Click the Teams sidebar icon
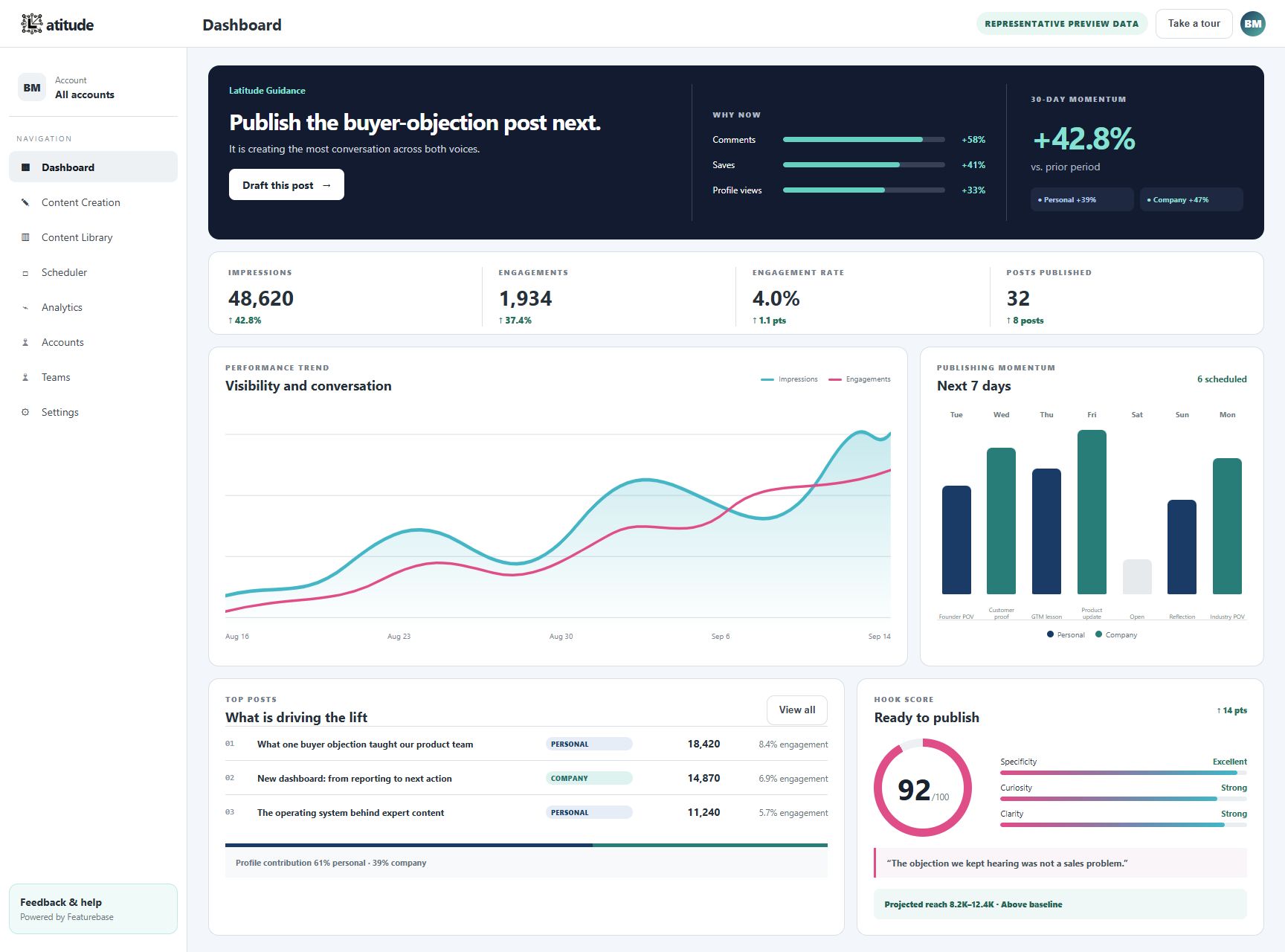The image size is (1285, 952). [x=25, y=377]
